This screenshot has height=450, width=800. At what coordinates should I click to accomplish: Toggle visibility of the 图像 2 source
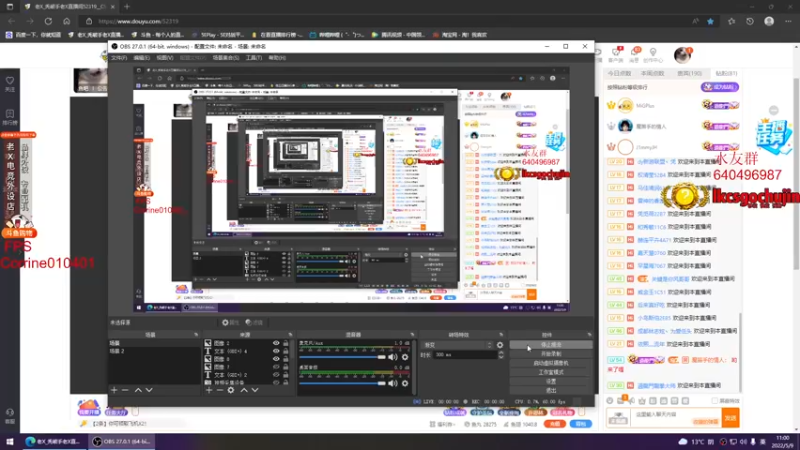tap(276, 343)
